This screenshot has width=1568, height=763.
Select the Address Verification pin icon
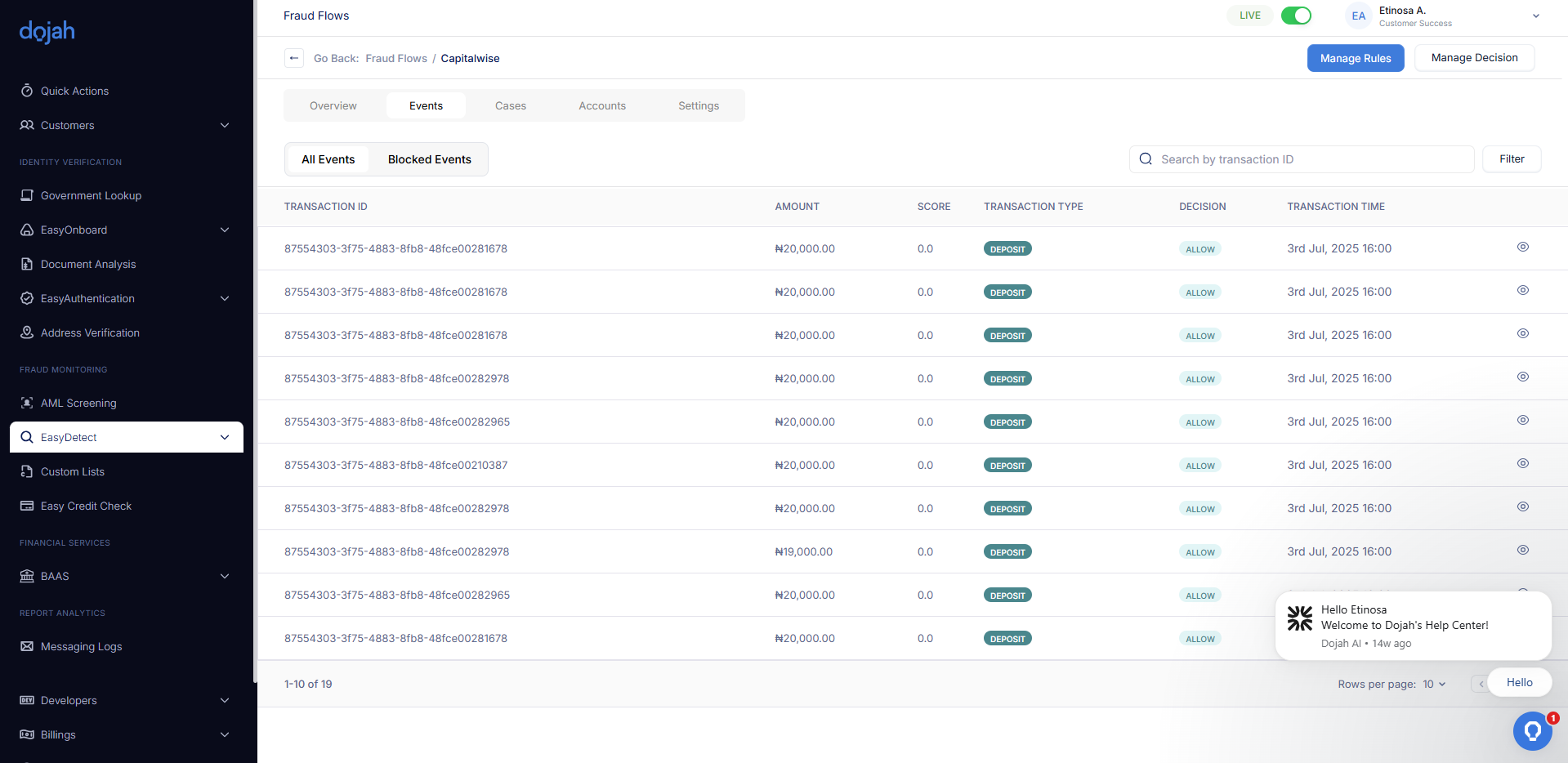pos(27,332)
